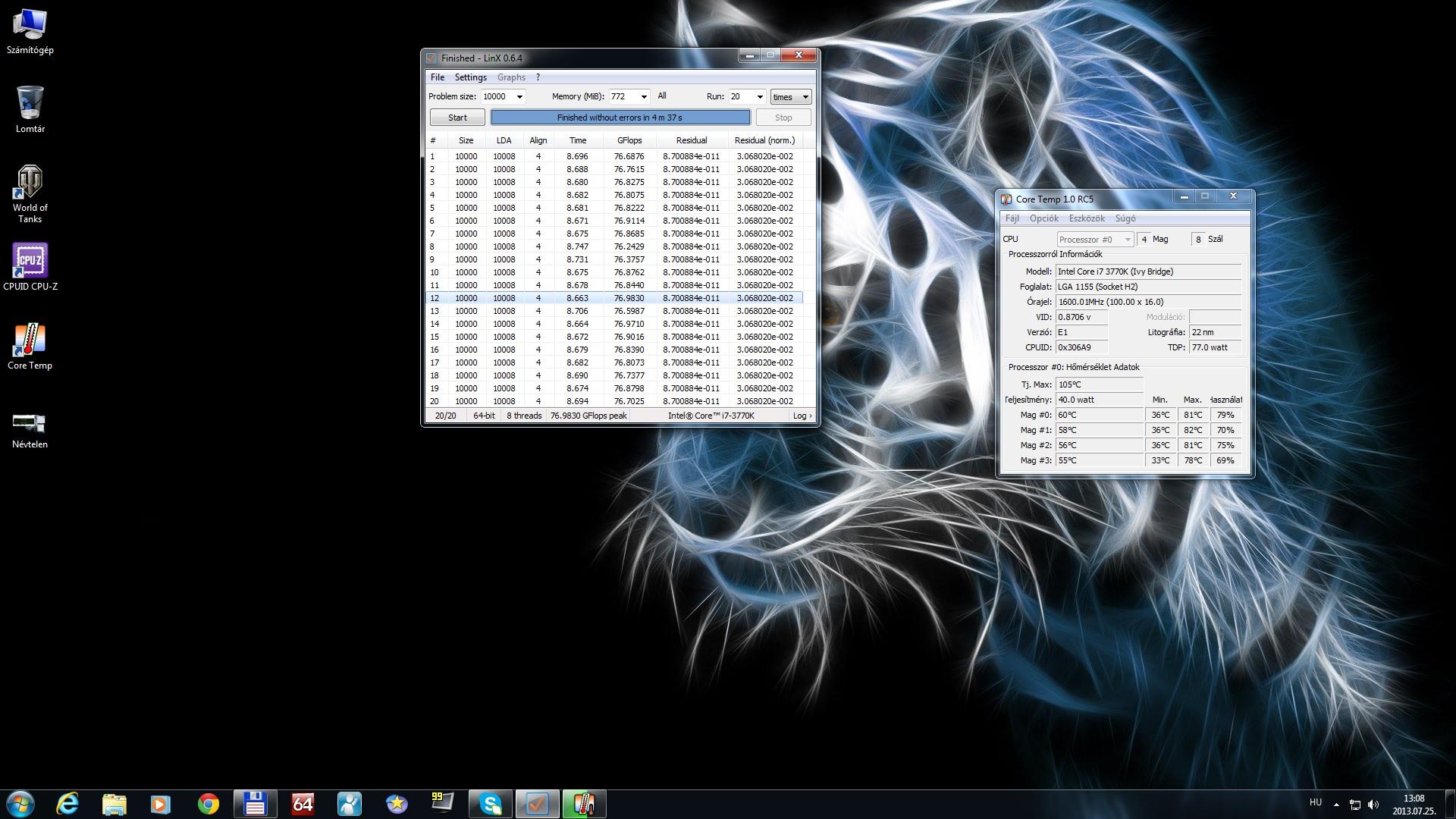Open ? help menu in LinX
The width and height of the screenshot is (1456, 819).
(x=538, y=77)
